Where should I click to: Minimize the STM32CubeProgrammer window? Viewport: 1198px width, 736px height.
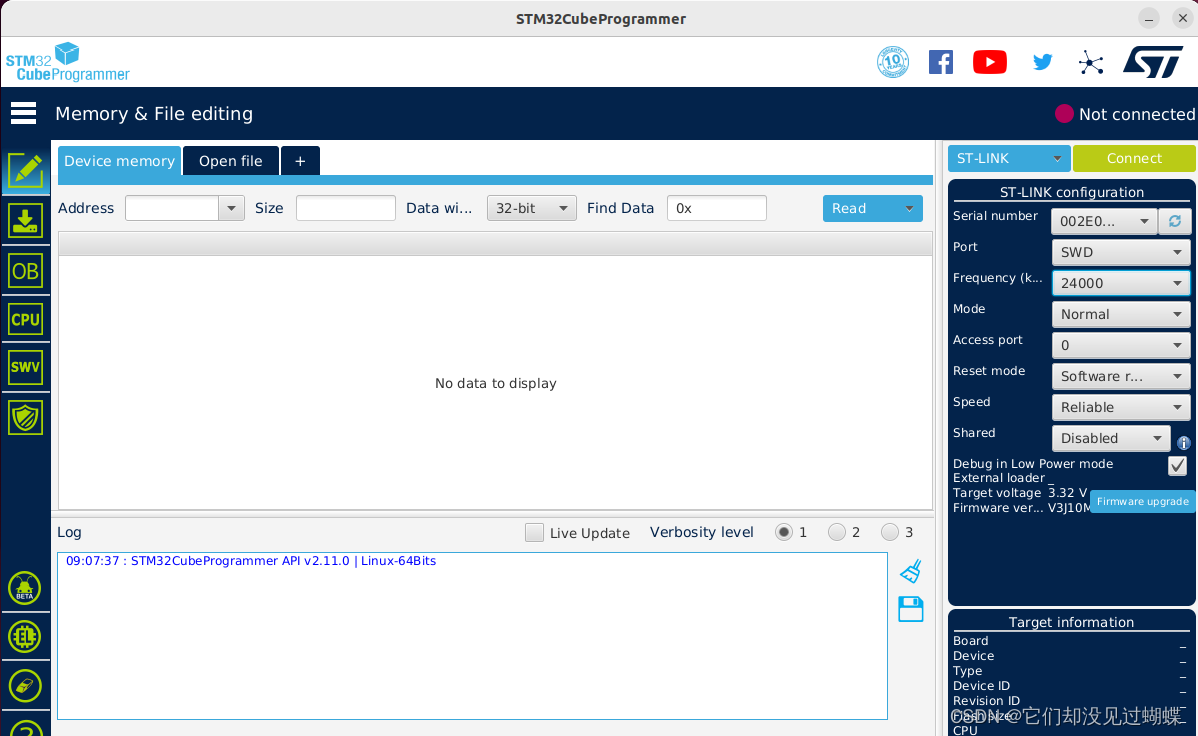point(1148,18)
